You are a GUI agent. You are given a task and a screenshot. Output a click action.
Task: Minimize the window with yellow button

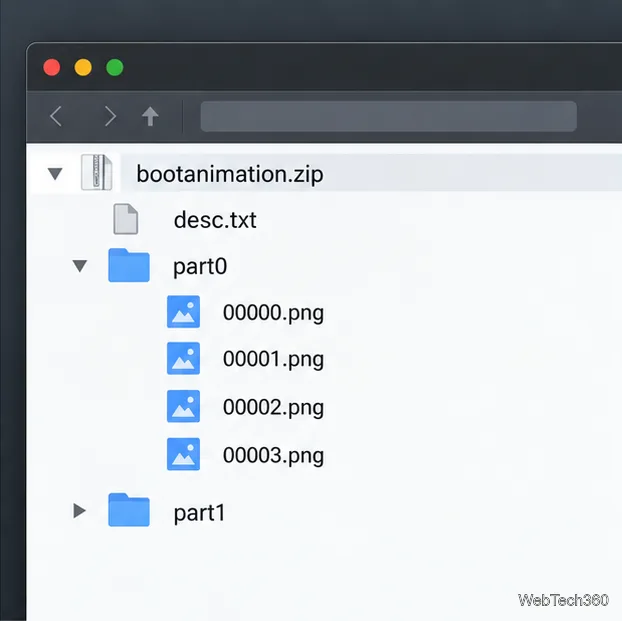click(x=83, y=67)
